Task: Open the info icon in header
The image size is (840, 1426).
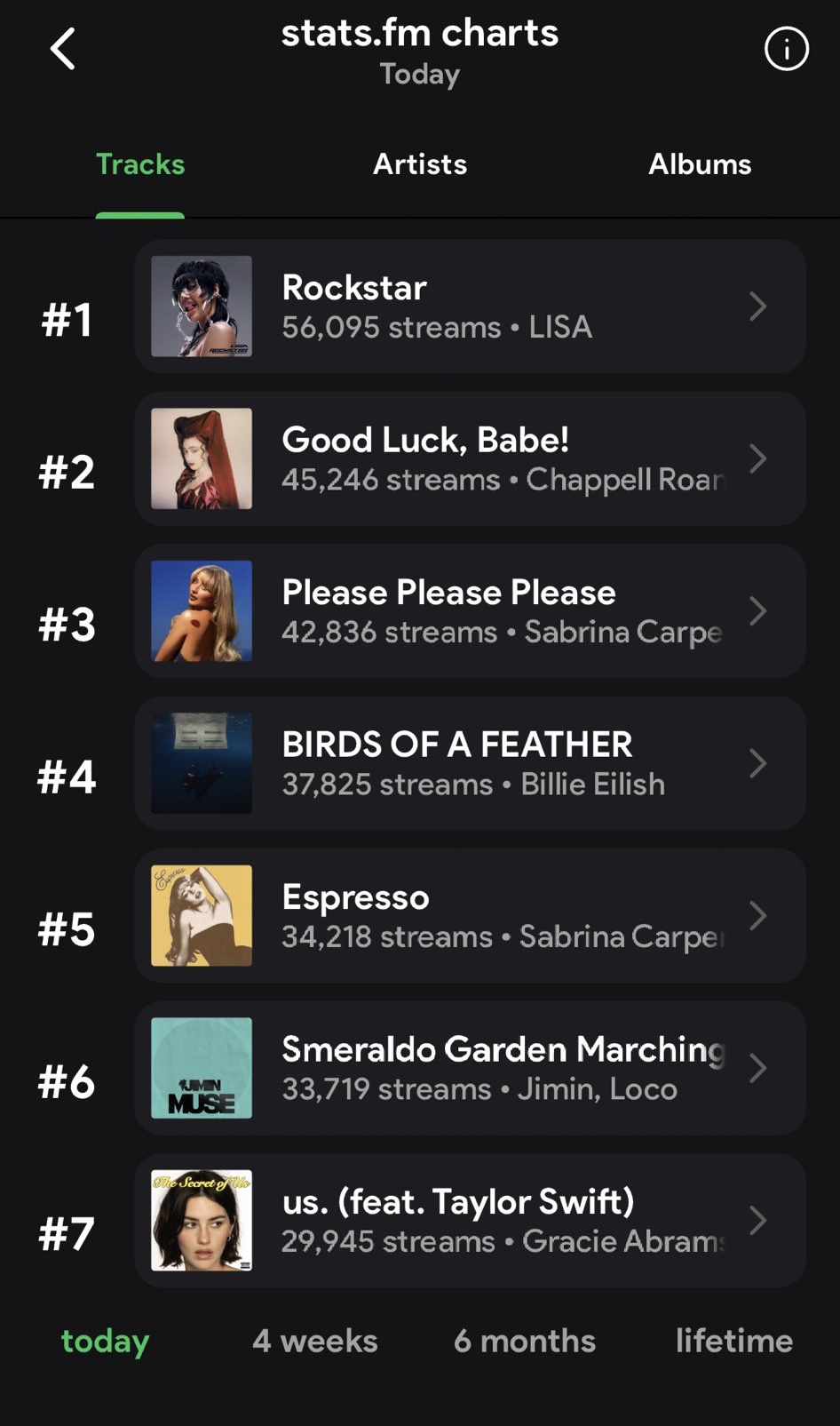Action: (786, 49)
